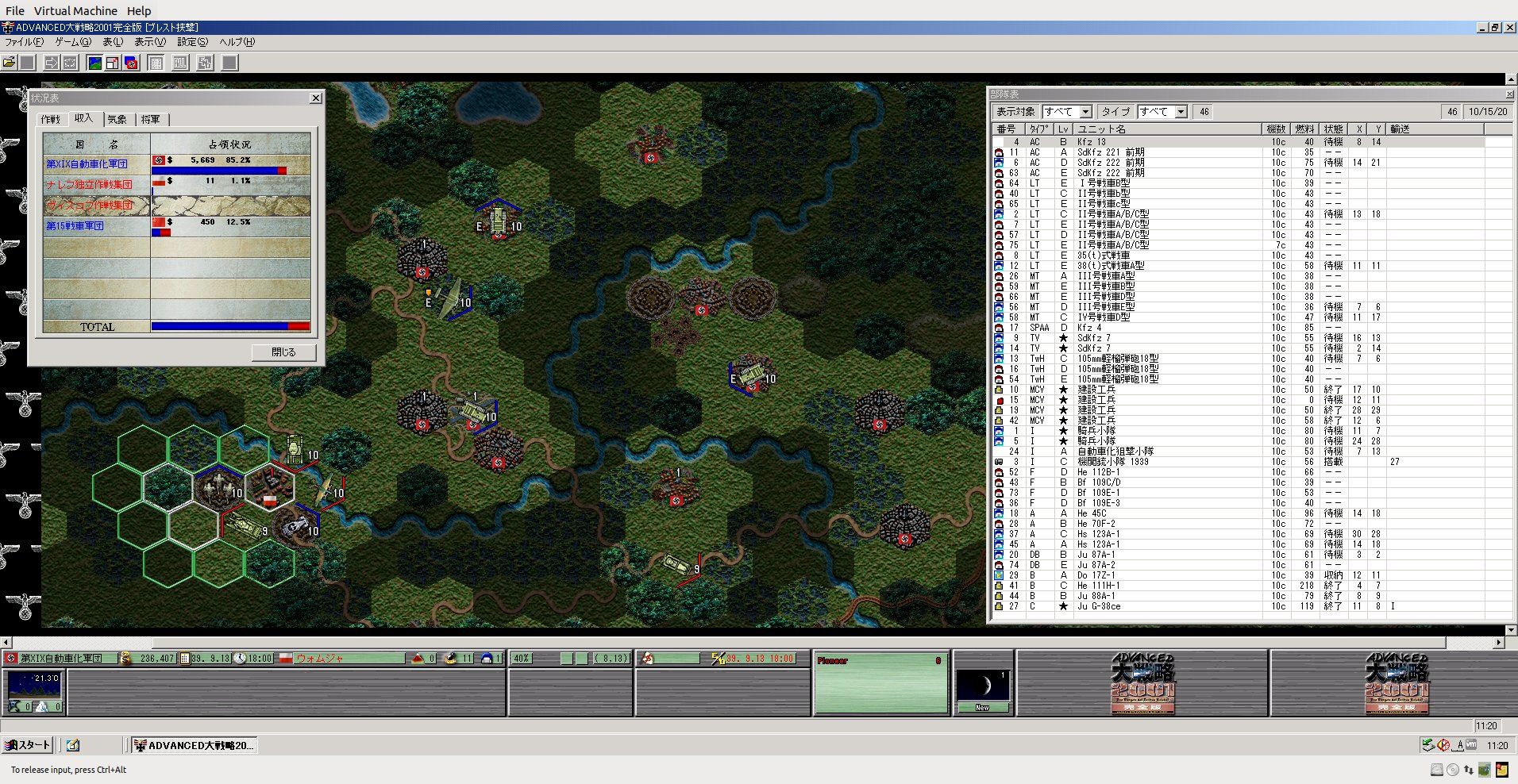Open the table grid toolbar icon
The image size is (1518, 784).
(x=156, y=63)
